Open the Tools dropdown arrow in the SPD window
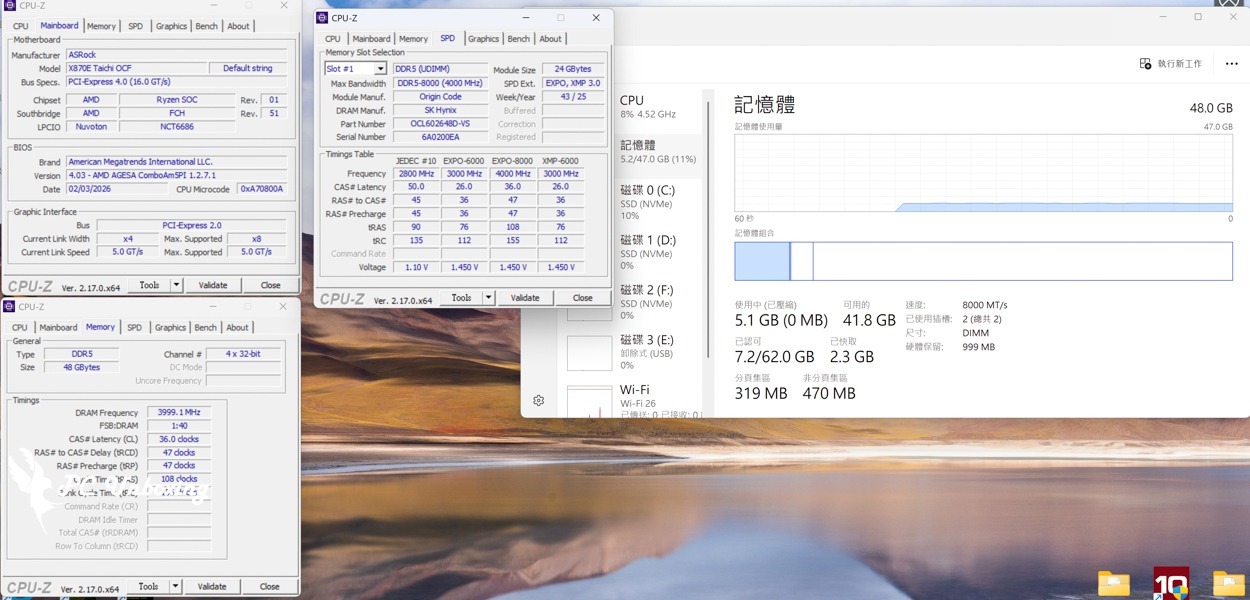Image resolution: width=1250 pixels, height=600 pixels. point(488,298)
